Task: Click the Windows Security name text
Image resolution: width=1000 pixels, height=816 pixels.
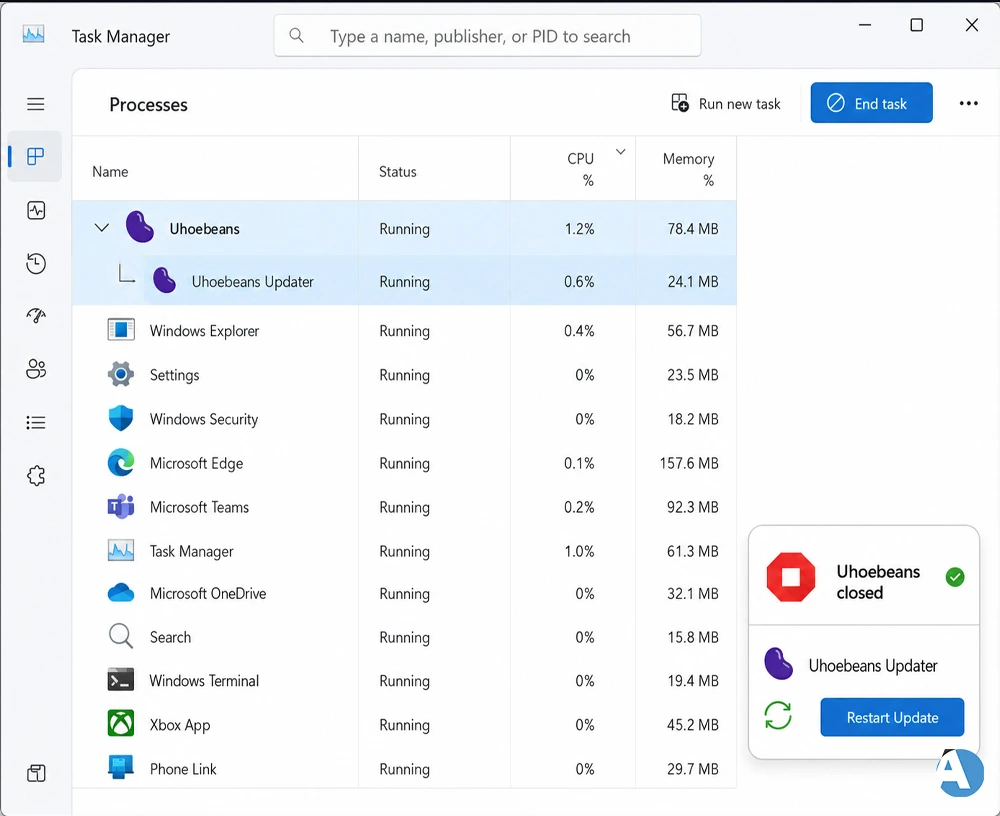Action: 204,419
